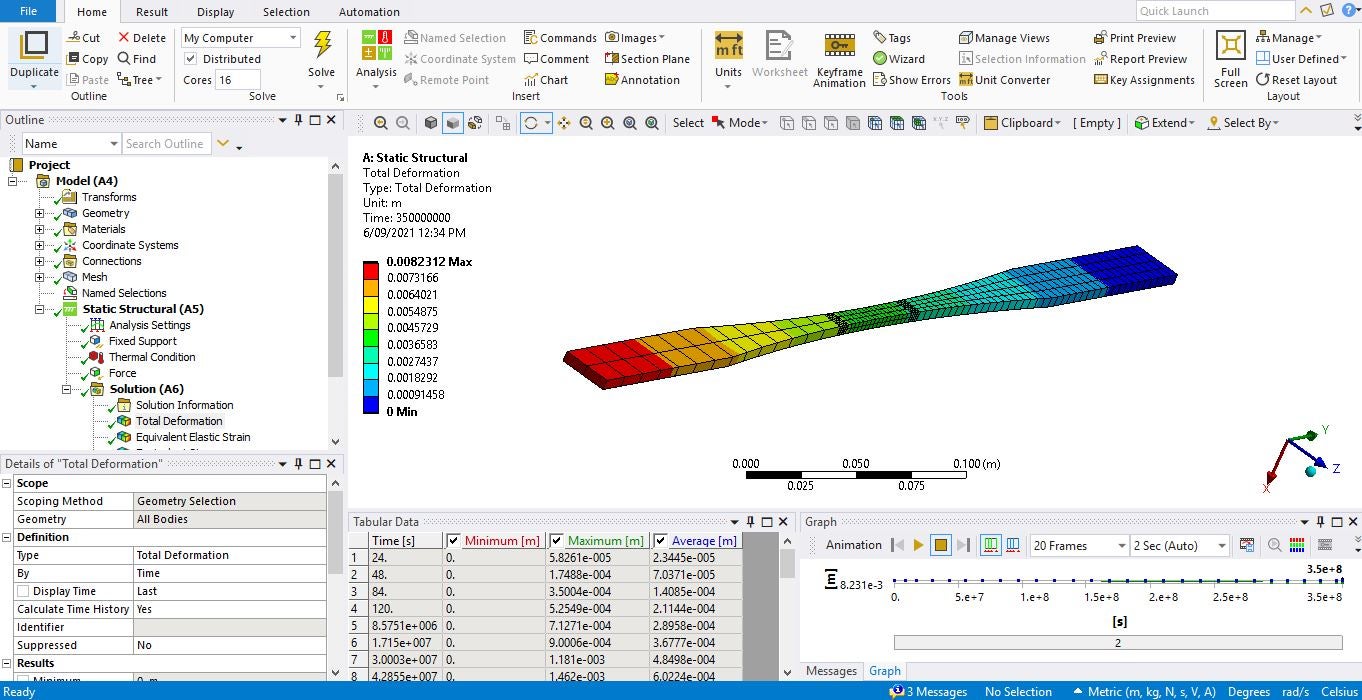
Task: Open the Messages tab
Action: click(831, 671)
